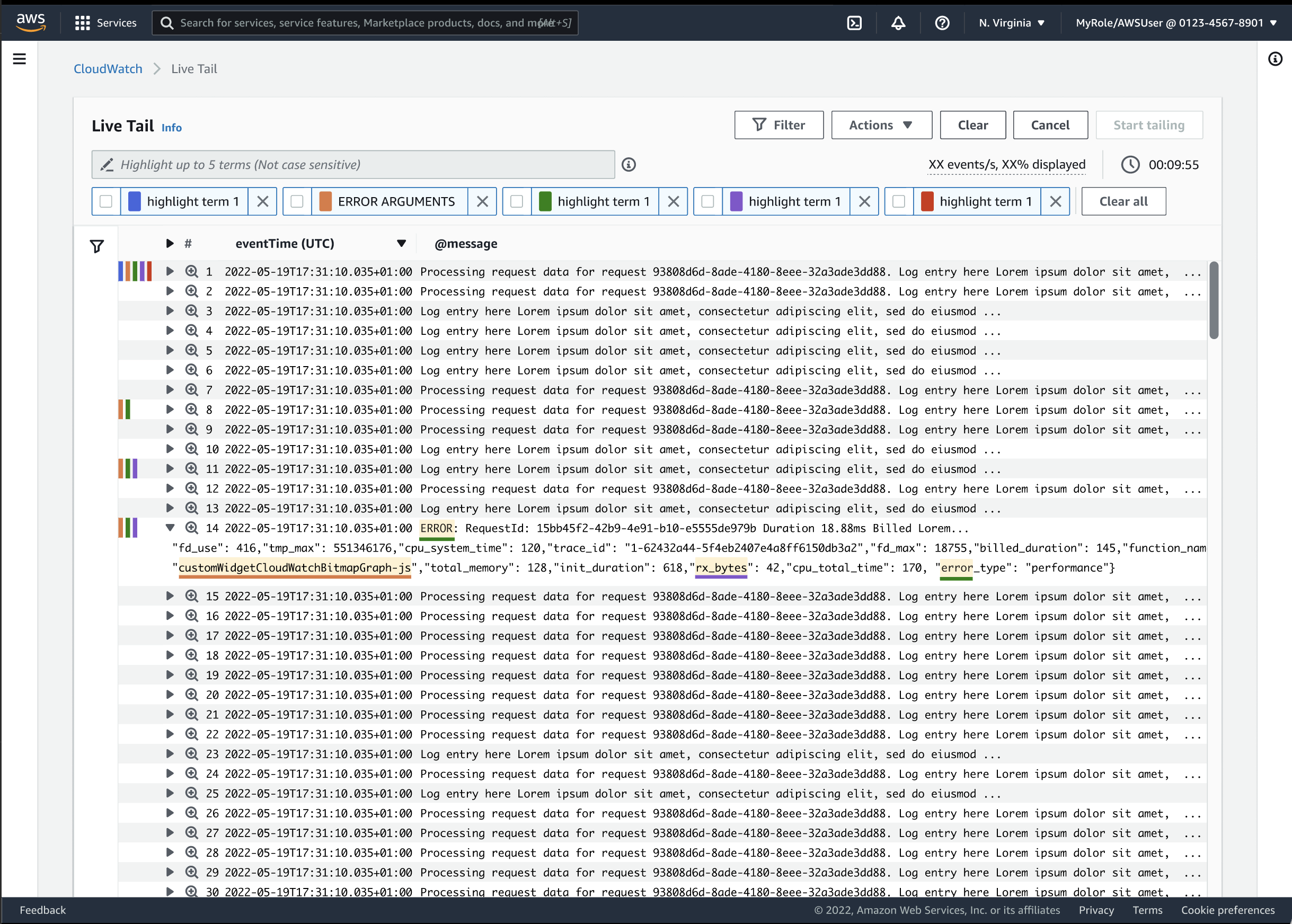Click magnifier zoom icon on log row 20

pos(192,695)
